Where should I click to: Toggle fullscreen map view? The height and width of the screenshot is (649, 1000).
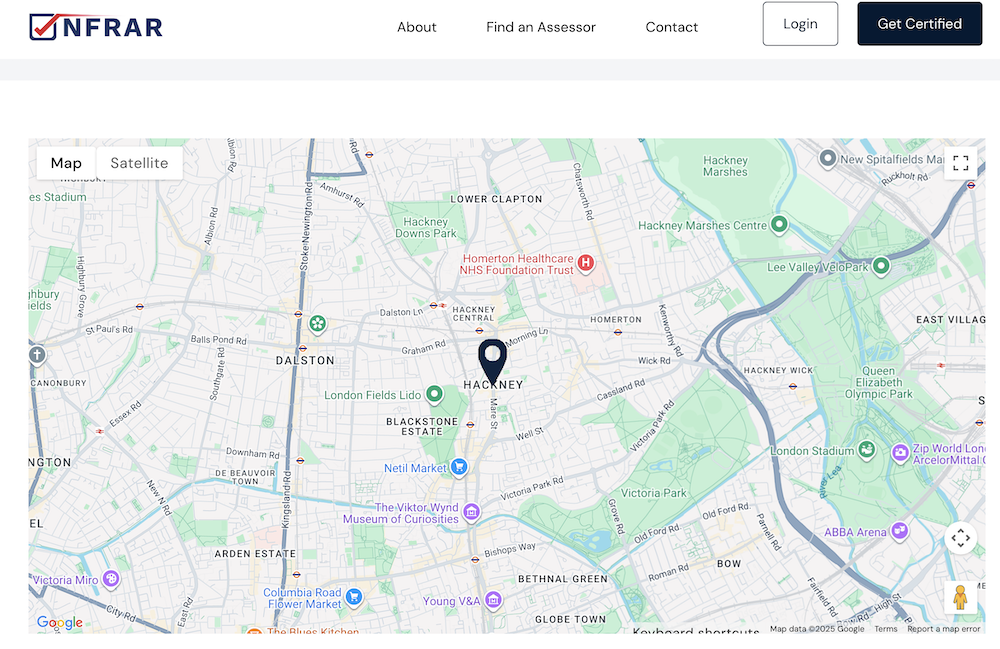(960, 163)
